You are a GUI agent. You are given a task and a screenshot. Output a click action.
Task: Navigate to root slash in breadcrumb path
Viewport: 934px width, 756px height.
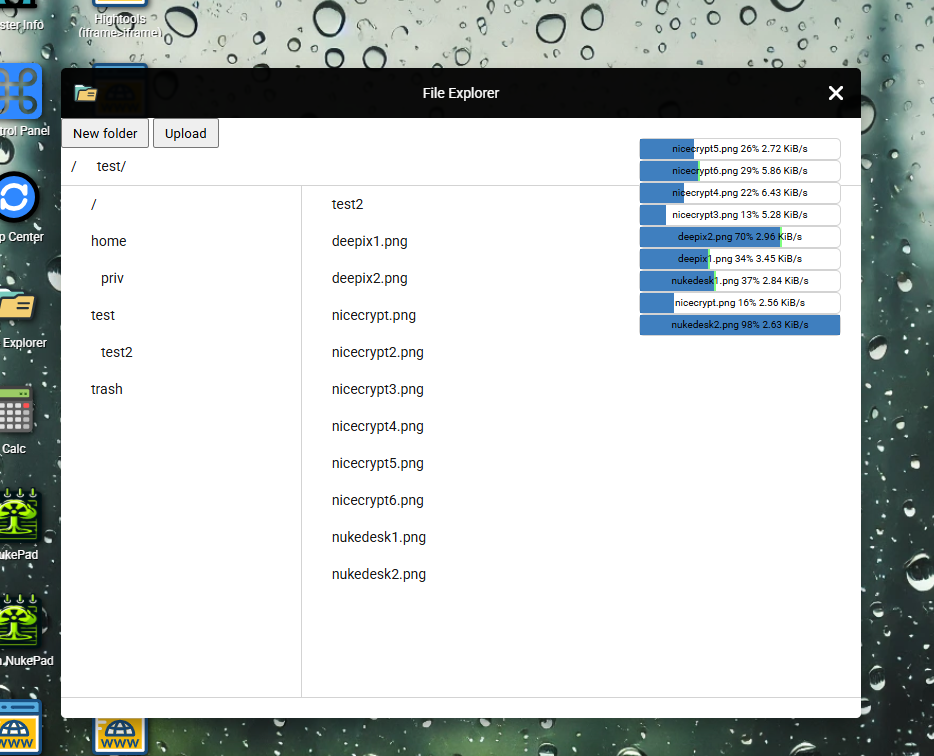coord(74,166)
